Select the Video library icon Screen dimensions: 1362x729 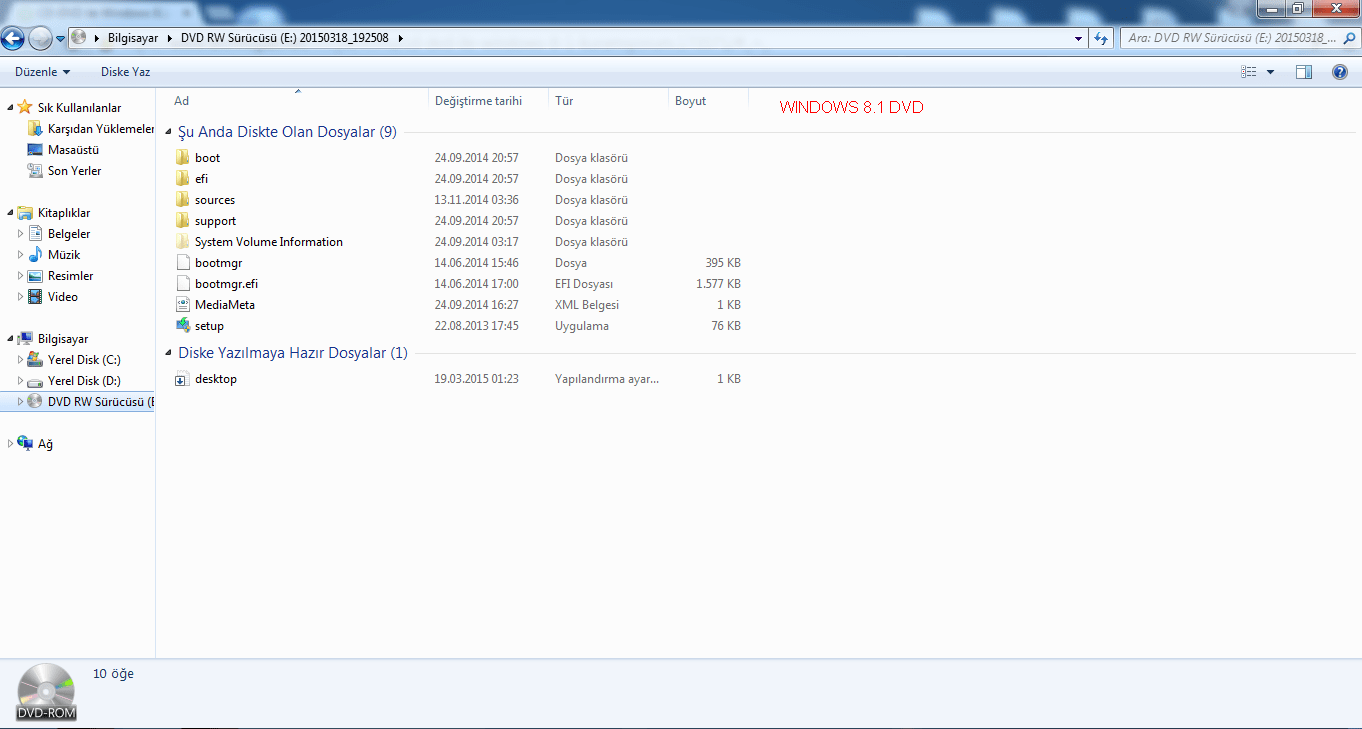tap(36, 297)
